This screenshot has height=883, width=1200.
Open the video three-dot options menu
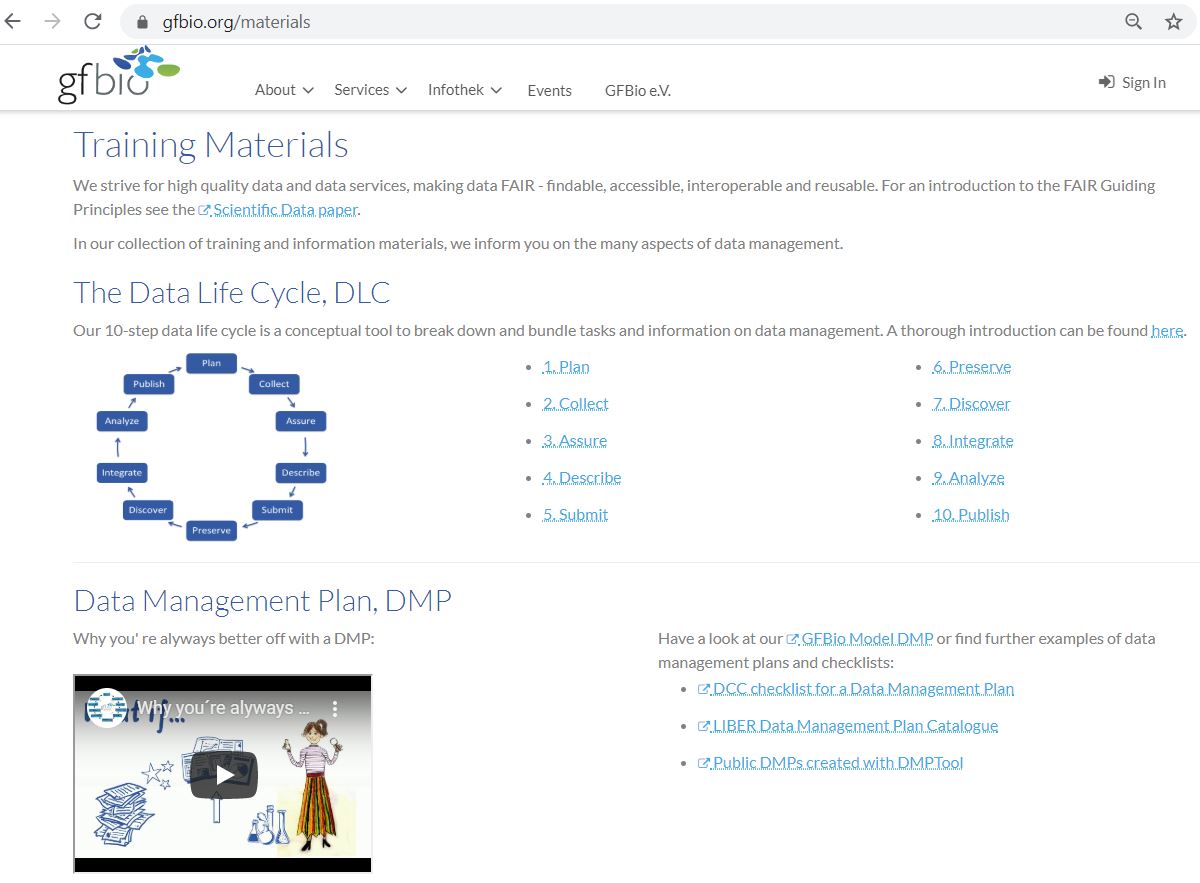[x=335, y=708]
